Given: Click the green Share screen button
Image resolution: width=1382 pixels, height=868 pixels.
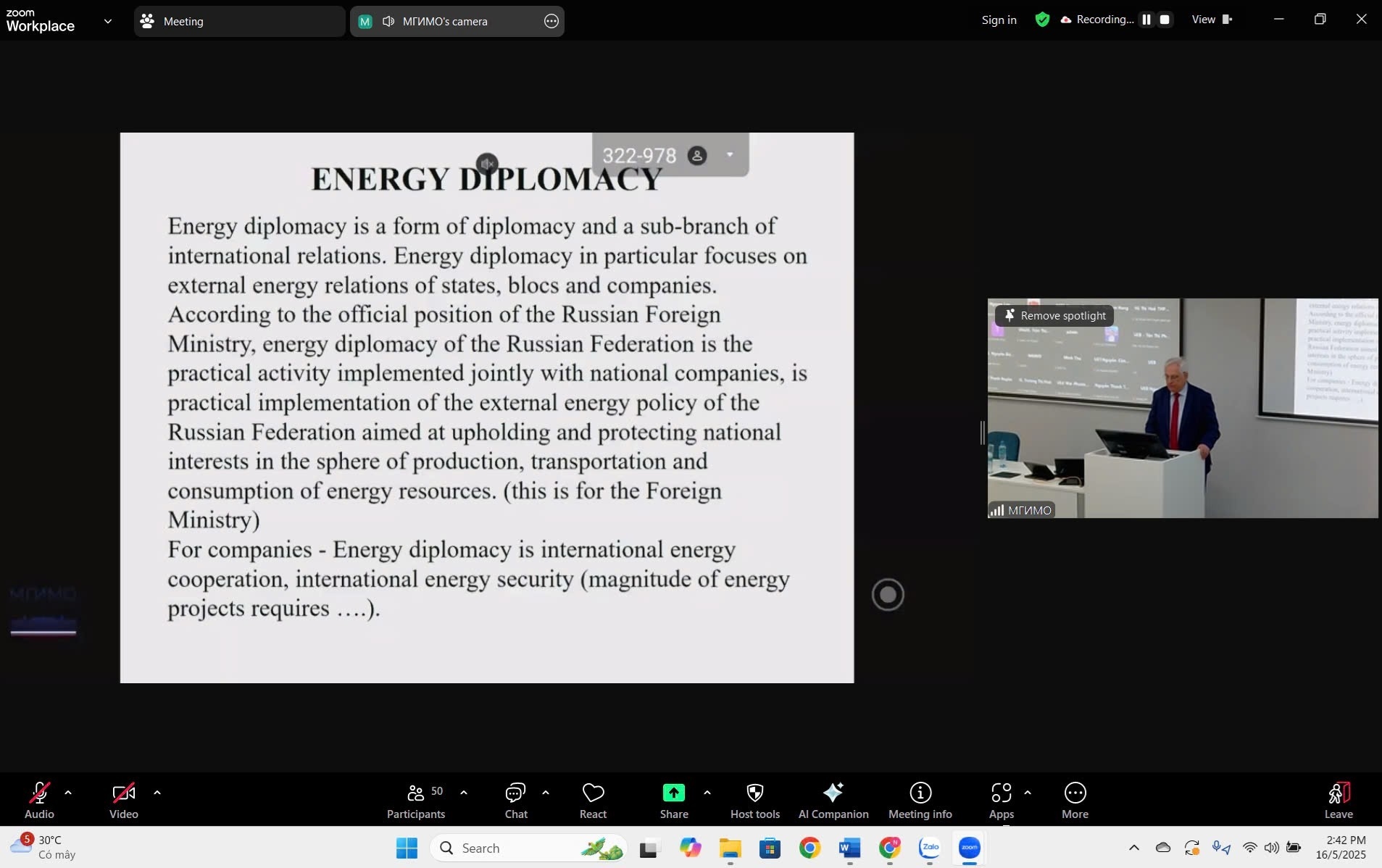Looking at the screenshot, I should click(673, 801).
